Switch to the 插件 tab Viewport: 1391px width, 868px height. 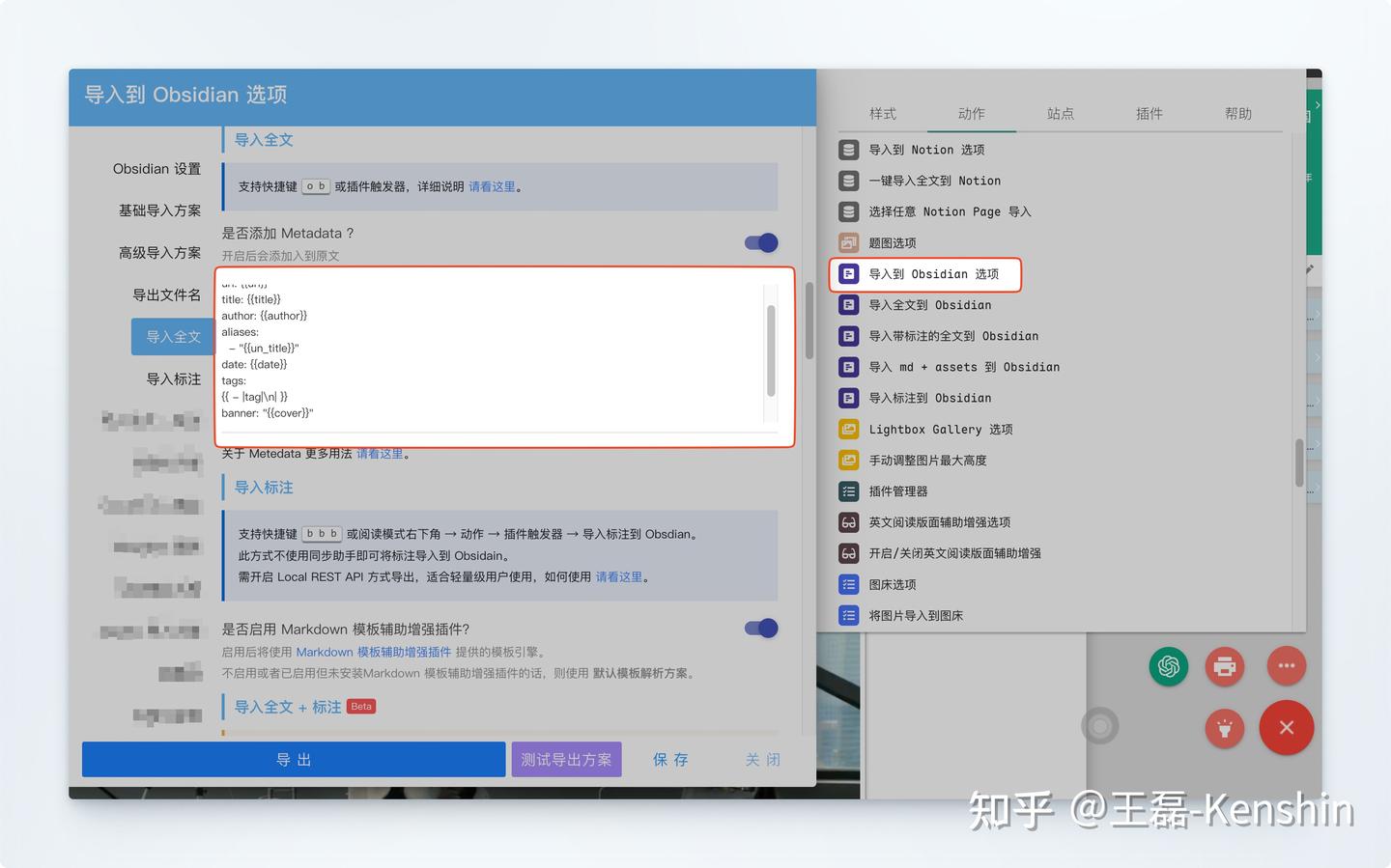tap(1150, 114)
